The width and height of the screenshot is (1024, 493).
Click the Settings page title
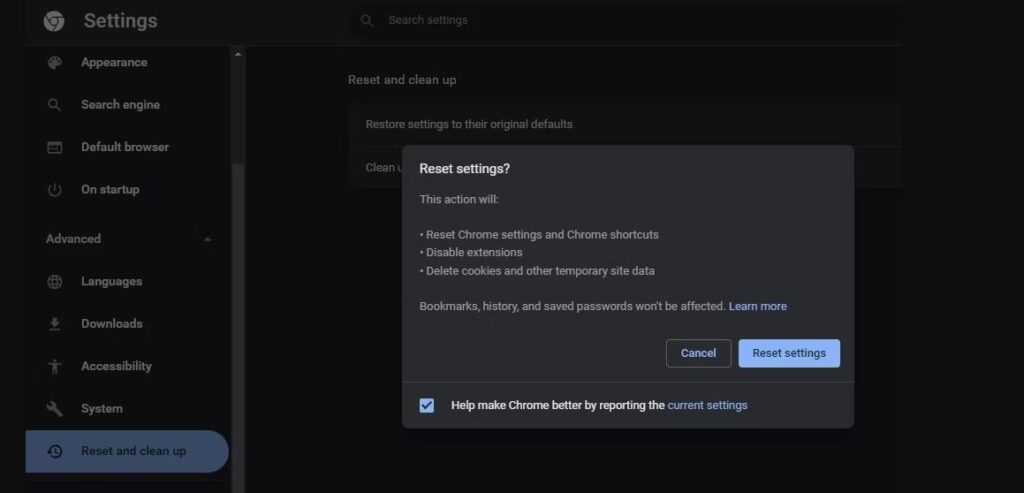tap(120, 21)
